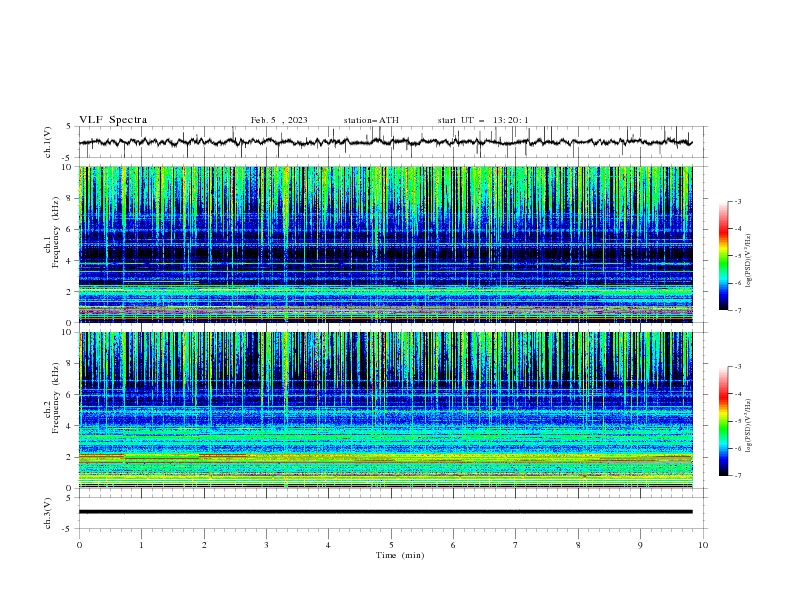The image size is (792, 612).
Task: Click the ch.1 spectrogram image
Action: pyautogui.click(x=385, y=244)
